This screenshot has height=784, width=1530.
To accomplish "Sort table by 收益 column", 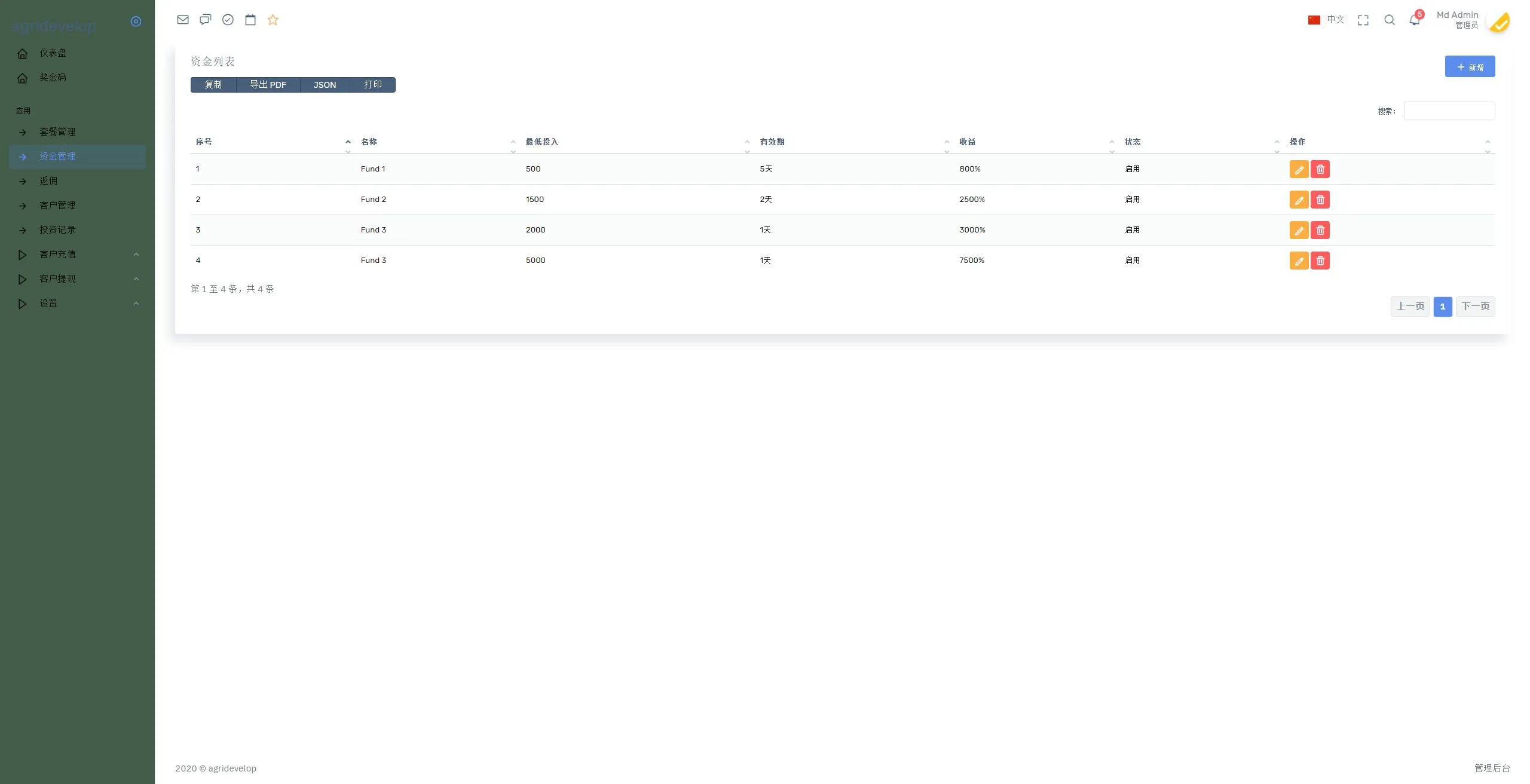I will pos(1037,142).
